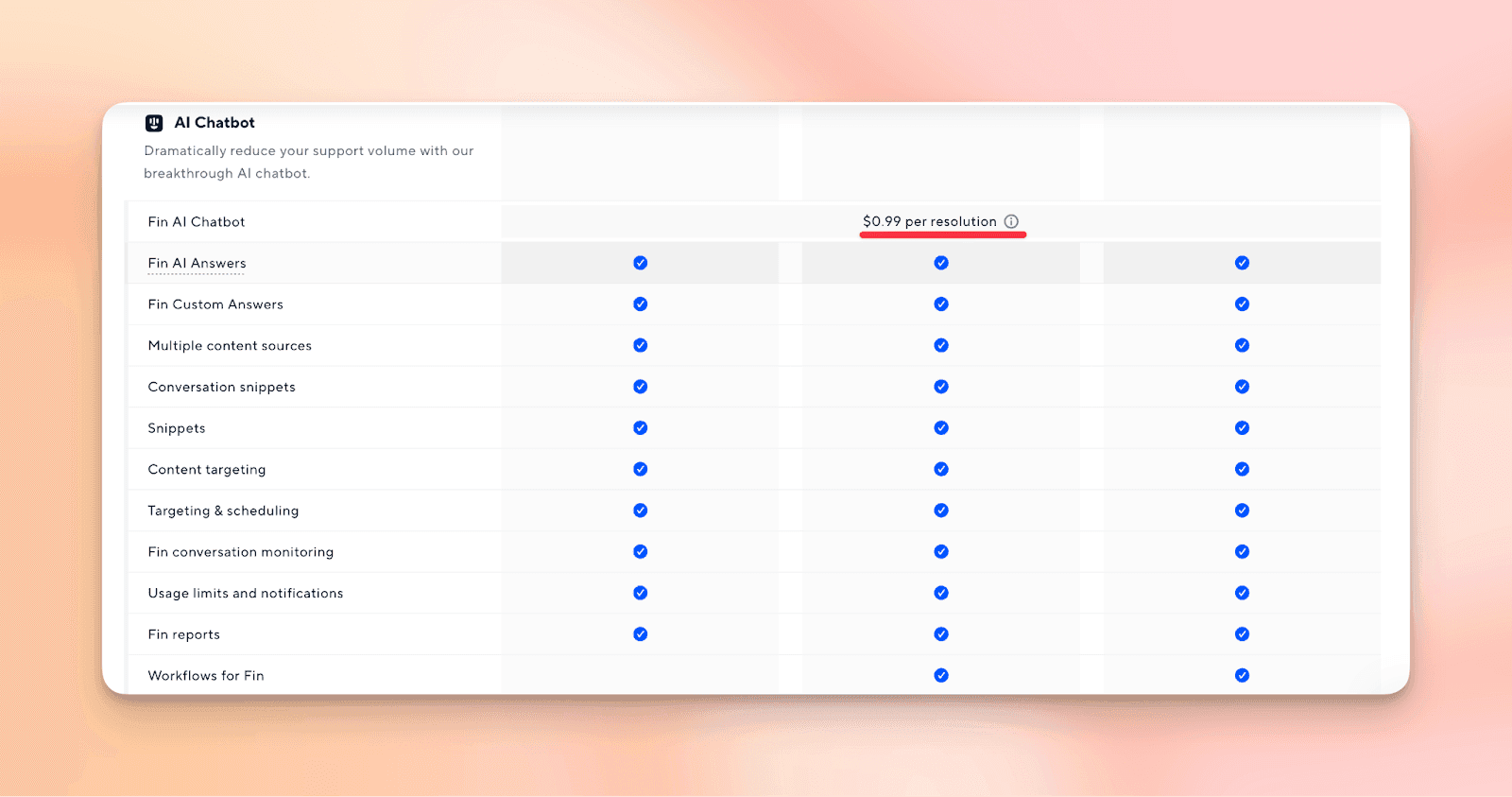Open the dotted-underlined Fin AI Answers label
The height and width of the screenshot is (797, 1512).
pos(197,264)
